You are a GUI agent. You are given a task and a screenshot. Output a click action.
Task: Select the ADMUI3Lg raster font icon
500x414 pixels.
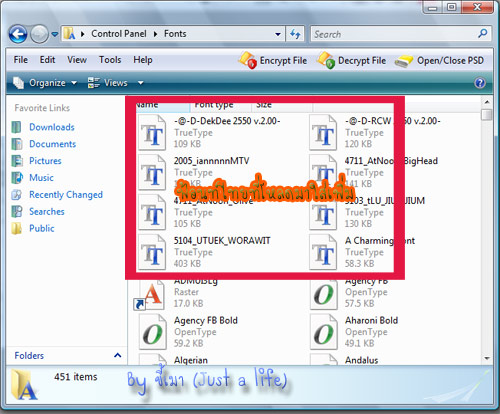pyautogui.click(x=150, y=295)
